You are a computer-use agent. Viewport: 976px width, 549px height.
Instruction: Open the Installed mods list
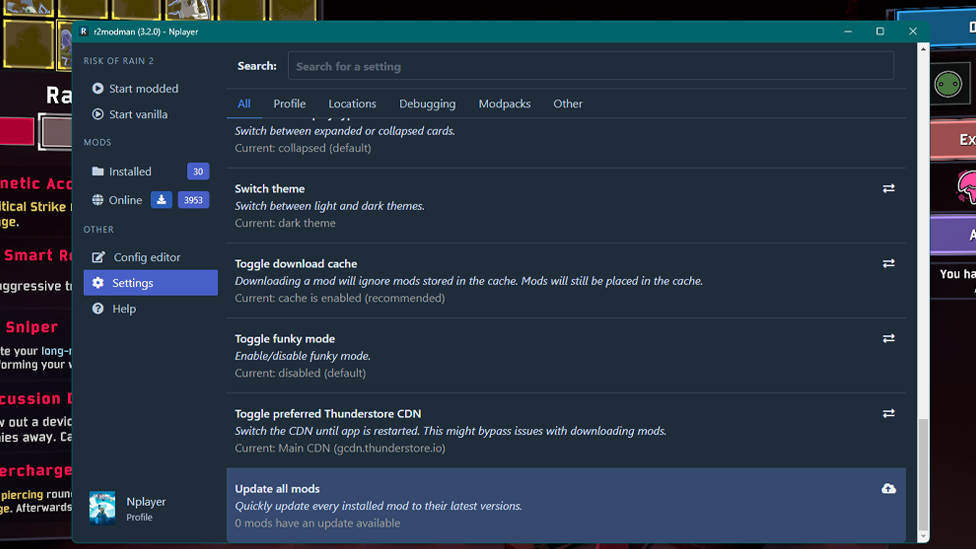coord(131,171)
